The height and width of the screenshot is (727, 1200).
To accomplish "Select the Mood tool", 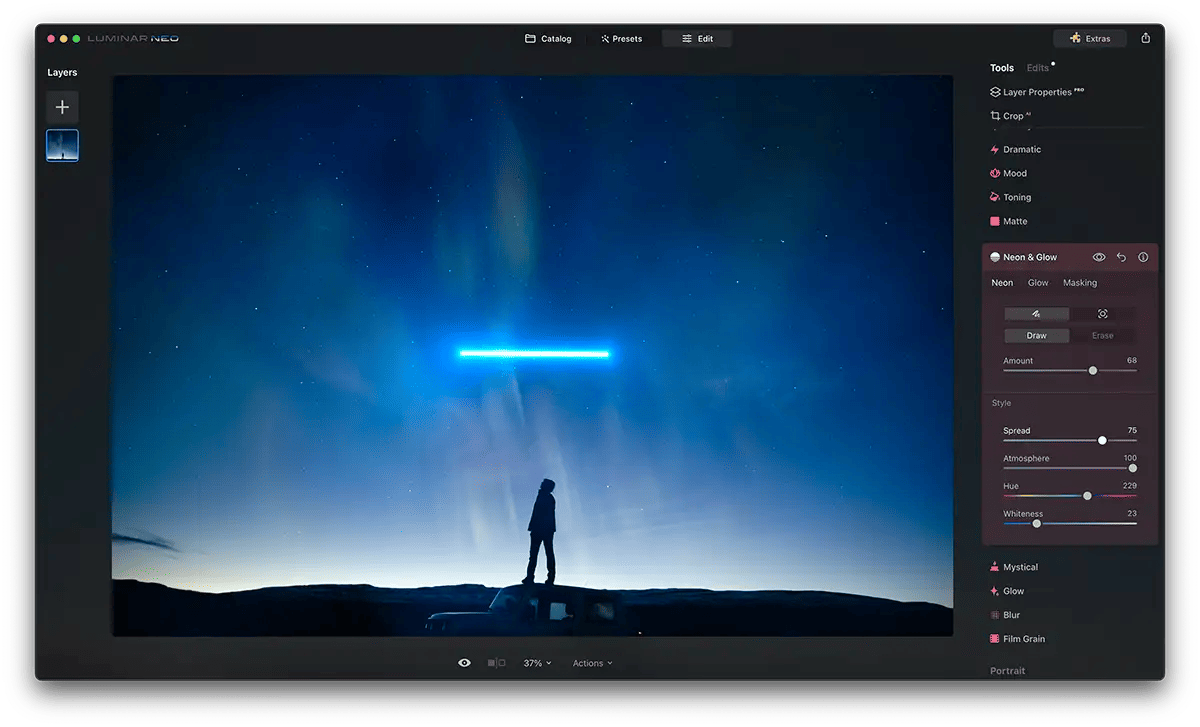I will coord(1012,173).
